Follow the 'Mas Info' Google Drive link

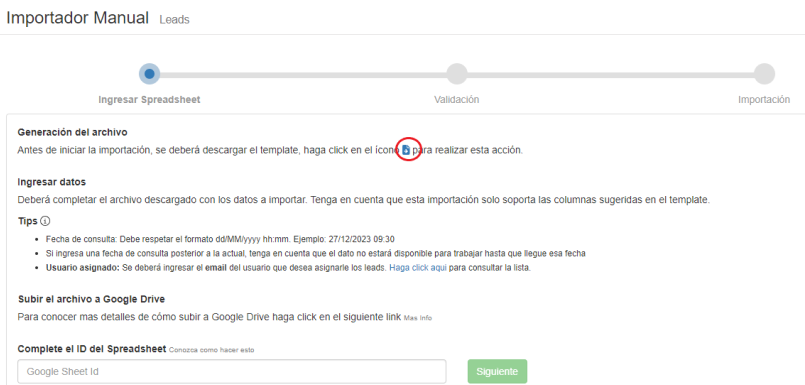pyautogui.click(x=418, y=318)
